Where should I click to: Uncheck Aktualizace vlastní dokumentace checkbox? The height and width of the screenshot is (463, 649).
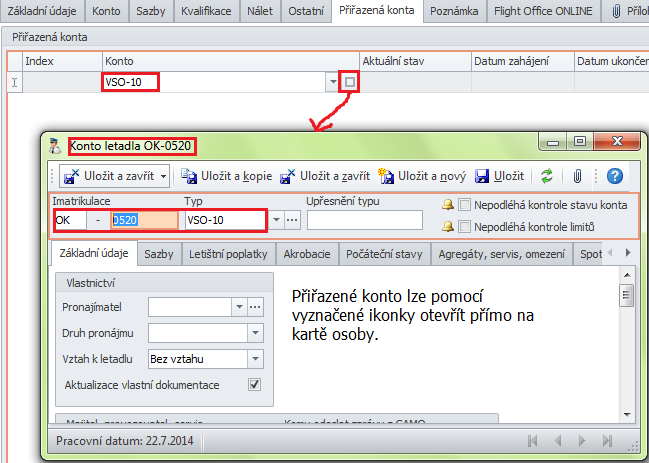254,384
